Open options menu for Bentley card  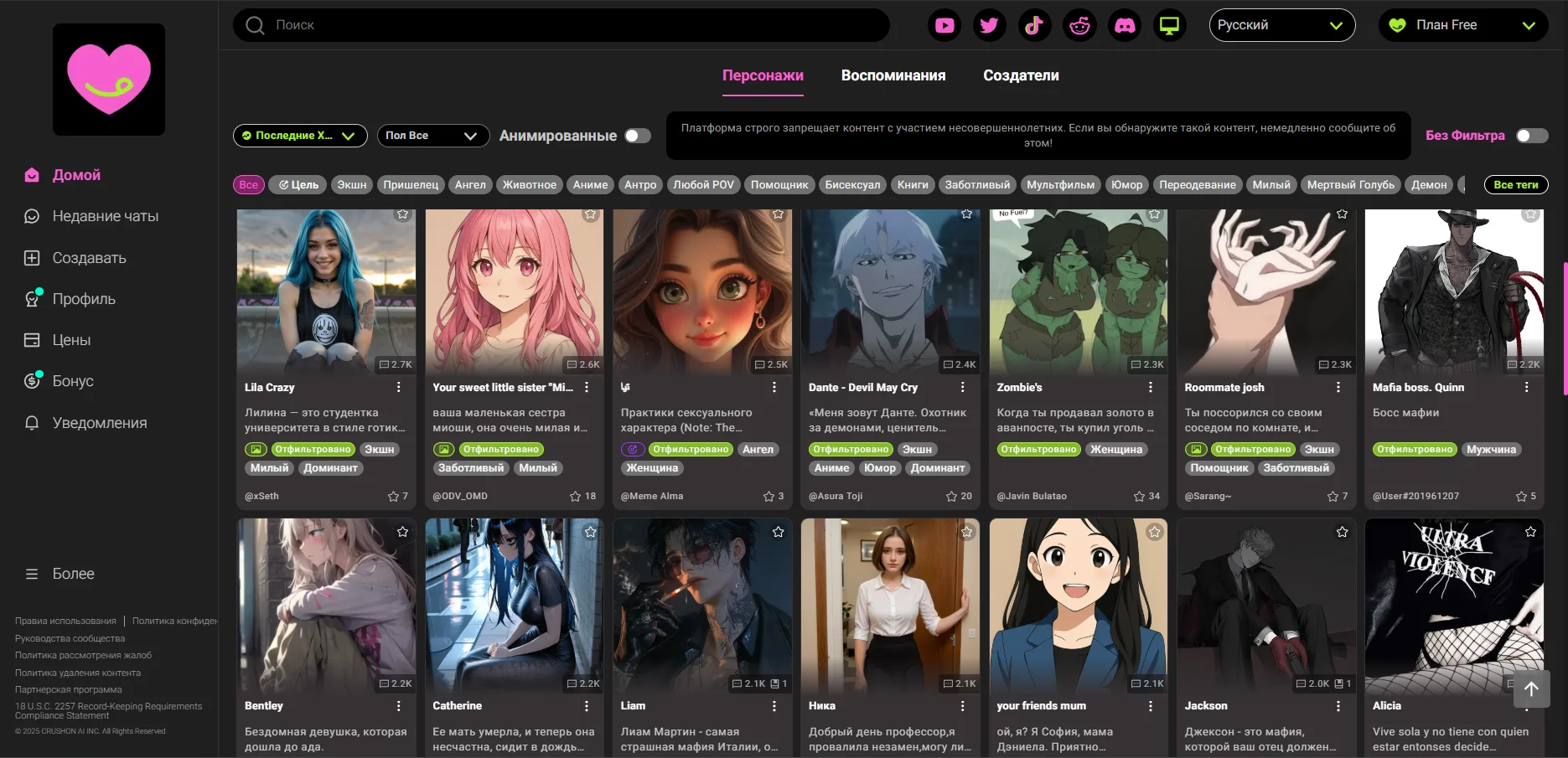pos(399,706)
